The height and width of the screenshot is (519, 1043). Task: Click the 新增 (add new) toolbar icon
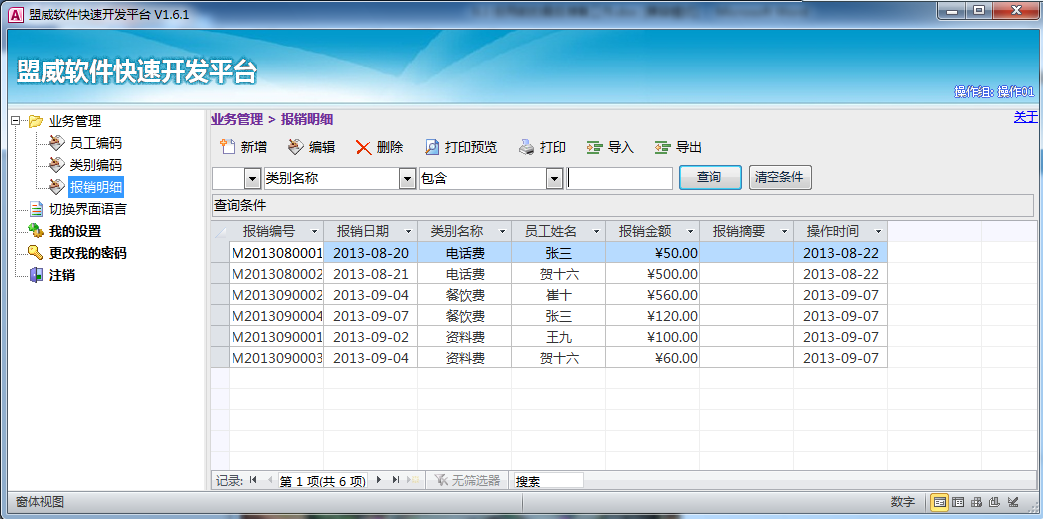tap(228, 147)
